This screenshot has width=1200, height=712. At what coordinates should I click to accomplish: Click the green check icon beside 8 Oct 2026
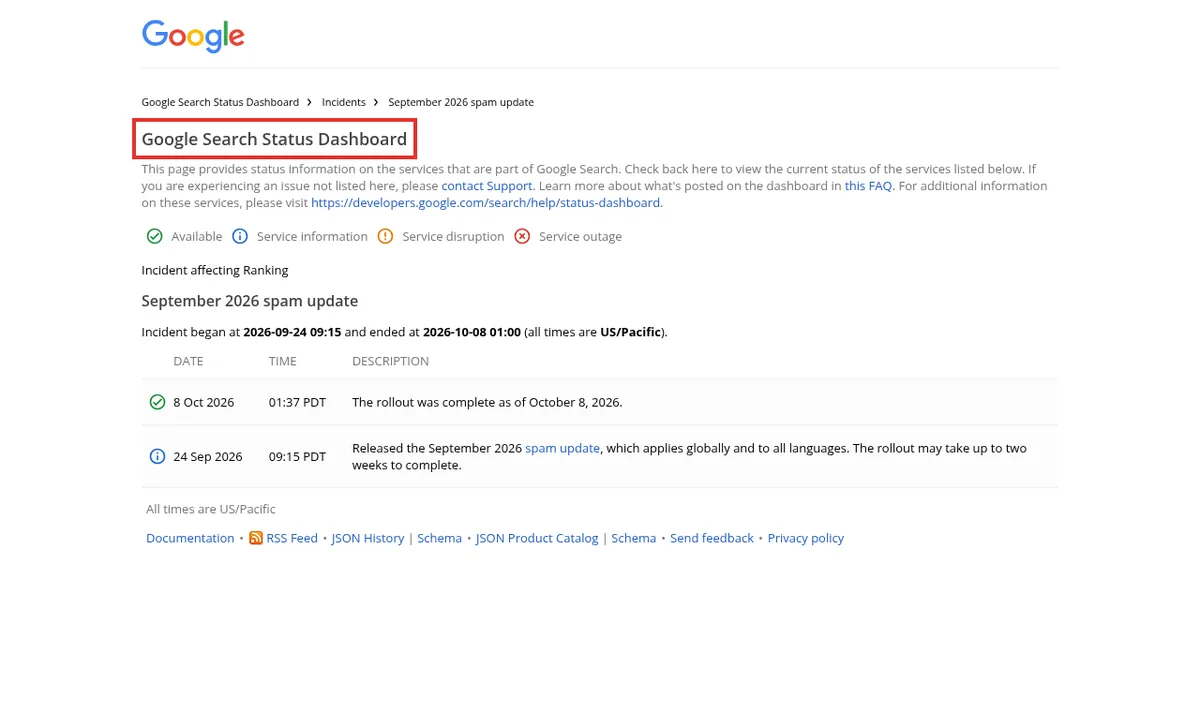[157, 402]
